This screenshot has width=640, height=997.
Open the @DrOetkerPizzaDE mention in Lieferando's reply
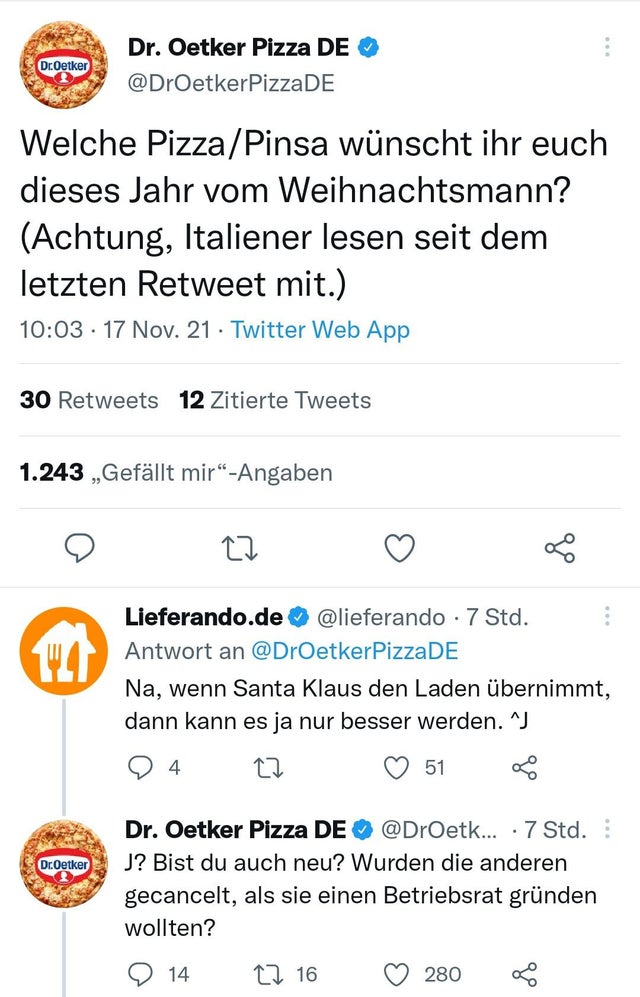pos(353,651)
